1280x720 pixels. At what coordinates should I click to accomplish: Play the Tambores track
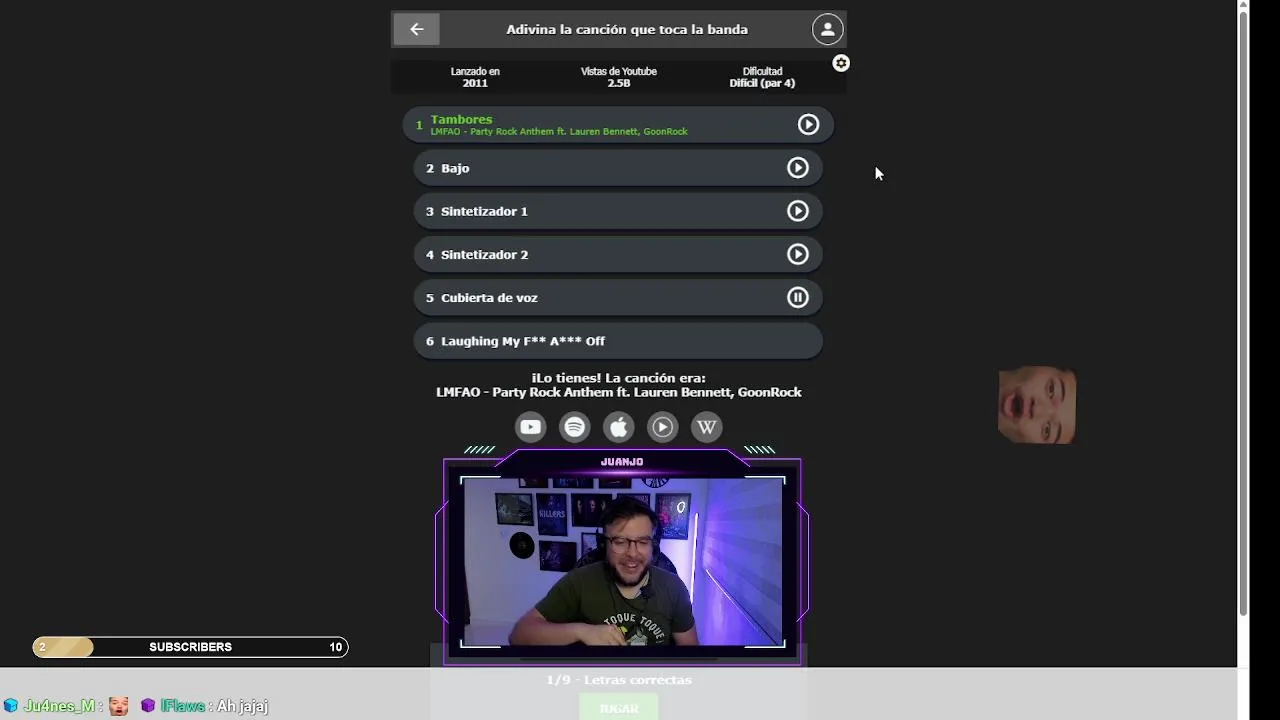(808, 124)
